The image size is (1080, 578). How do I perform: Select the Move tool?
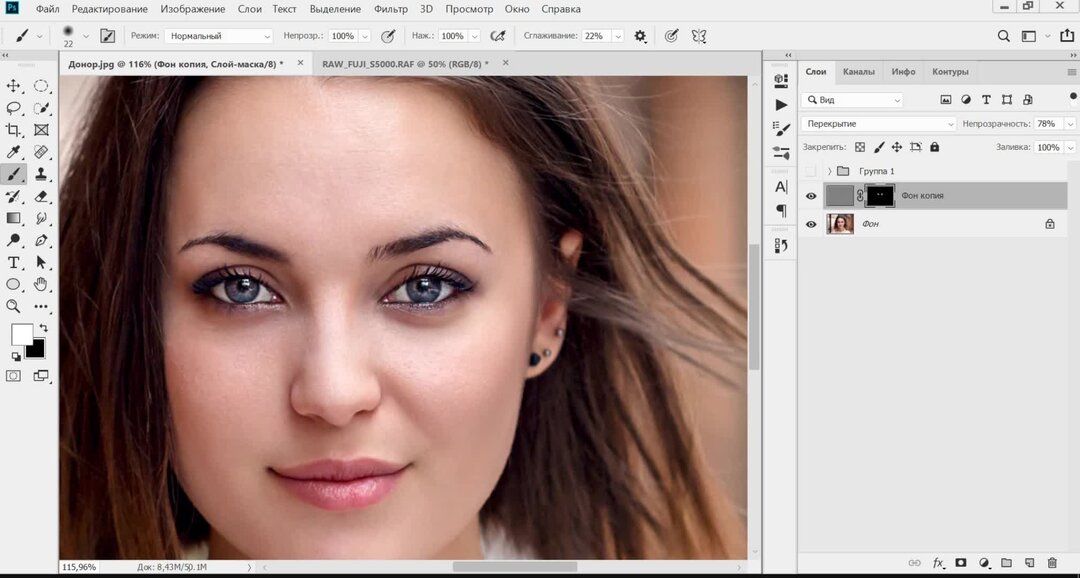[x=13, y=86]
